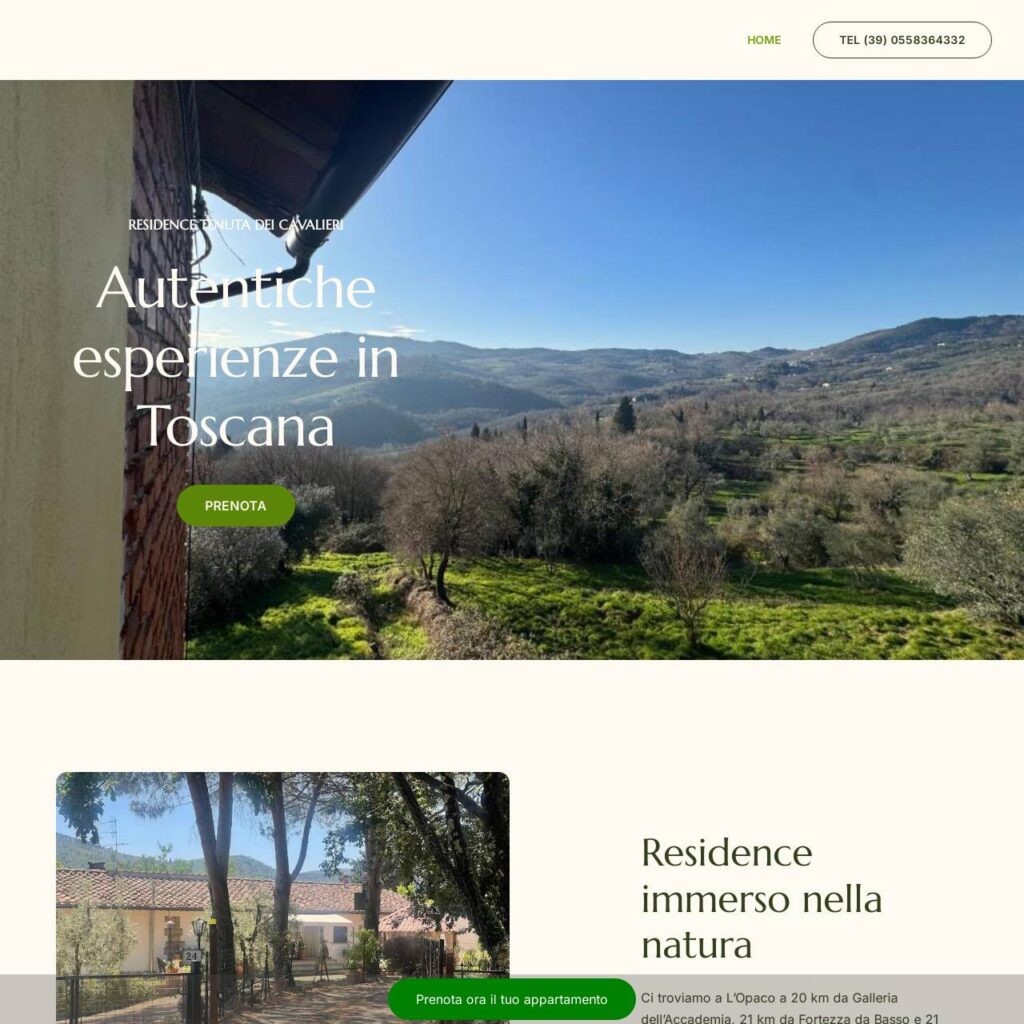Select Prenota ora il tuo appartamento button
Viewport: 1024px width, 1024px height.
point(511,999)
